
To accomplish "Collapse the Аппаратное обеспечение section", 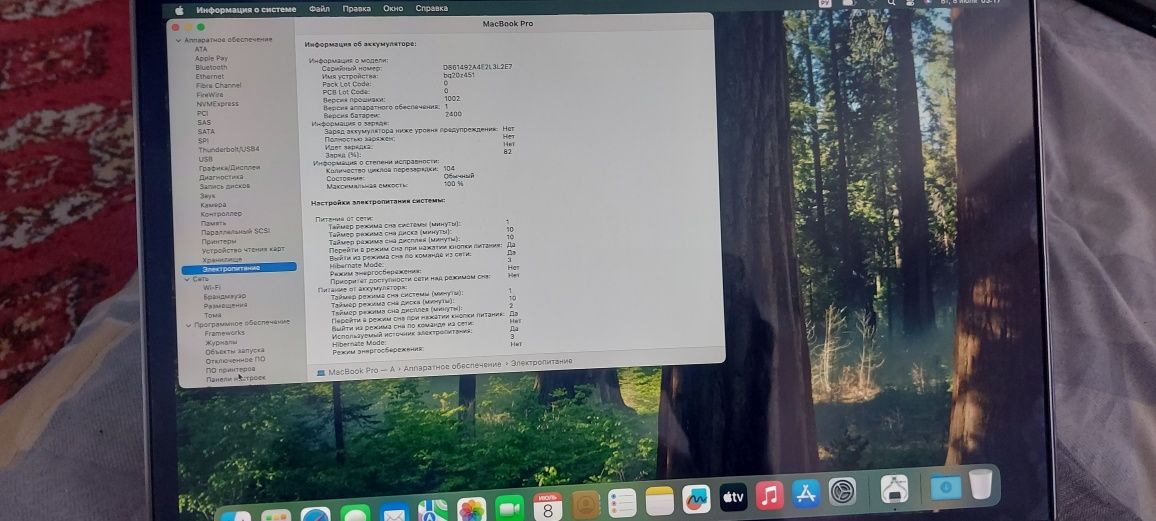I will 178,40.
